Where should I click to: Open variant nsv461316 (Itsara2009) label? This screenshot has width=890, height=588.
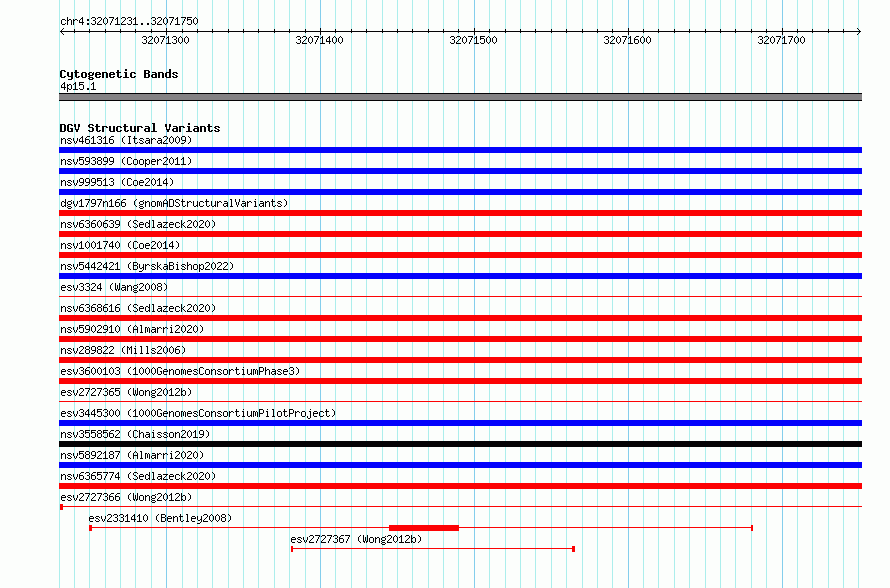126,140
